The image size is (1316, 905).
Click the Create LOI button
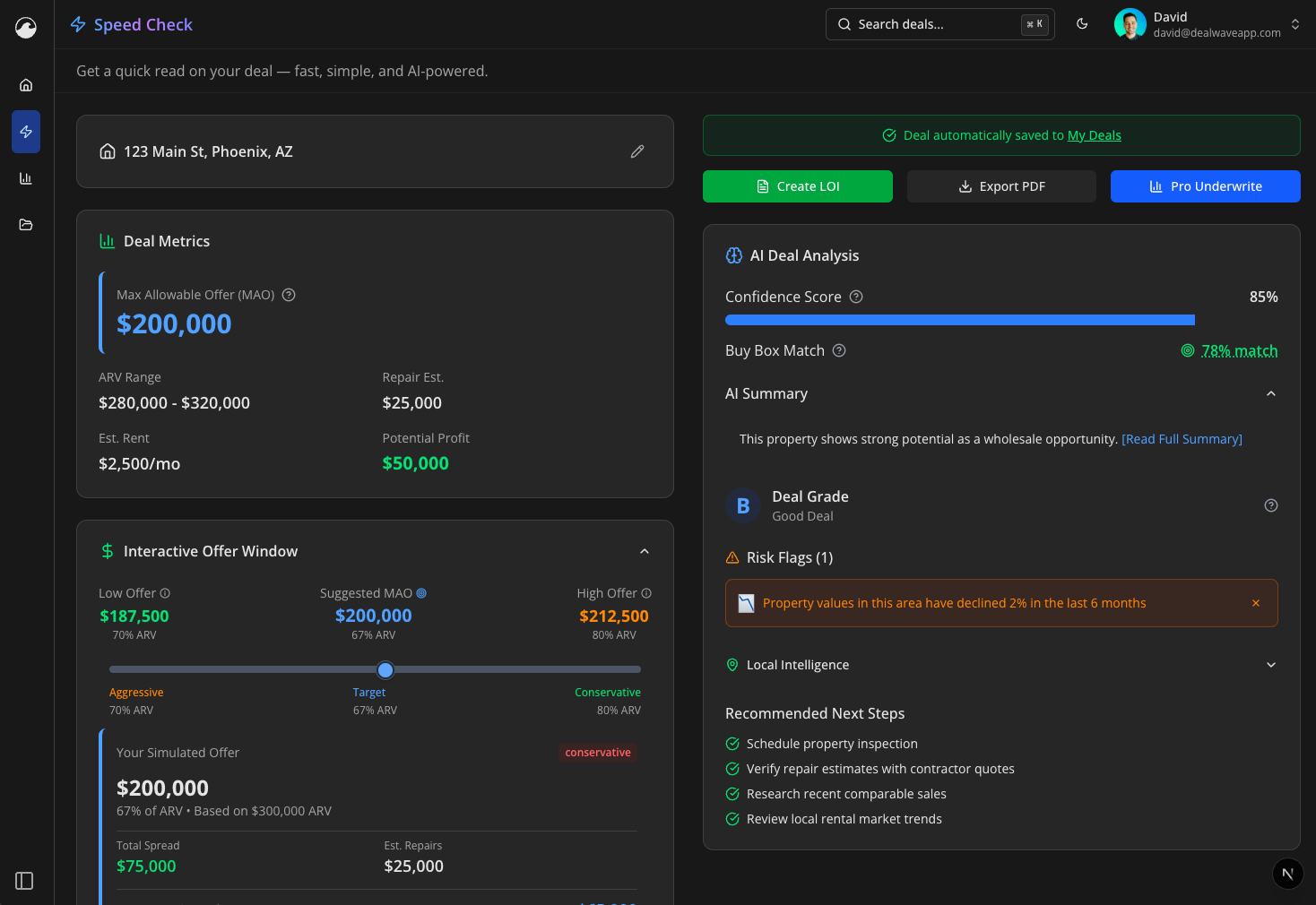(x=797, y=186)
